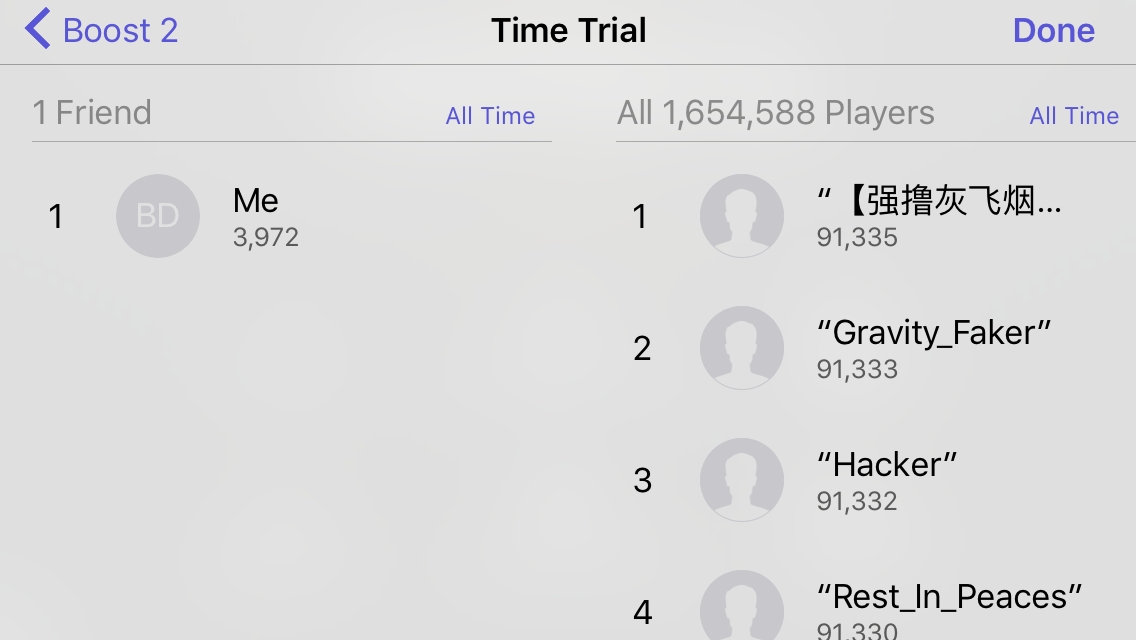Tap the BD avatar icon for Me
The height and width of the screenshot is (640, 1136).
158,216
